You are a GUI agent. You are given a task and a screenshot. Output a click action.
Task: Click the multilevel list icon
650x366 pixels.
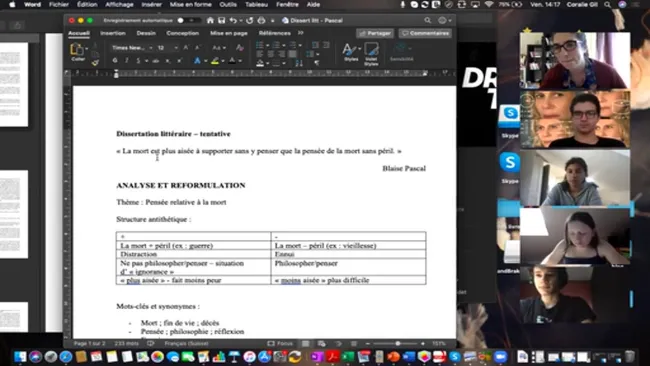click(x=293, y=45)
